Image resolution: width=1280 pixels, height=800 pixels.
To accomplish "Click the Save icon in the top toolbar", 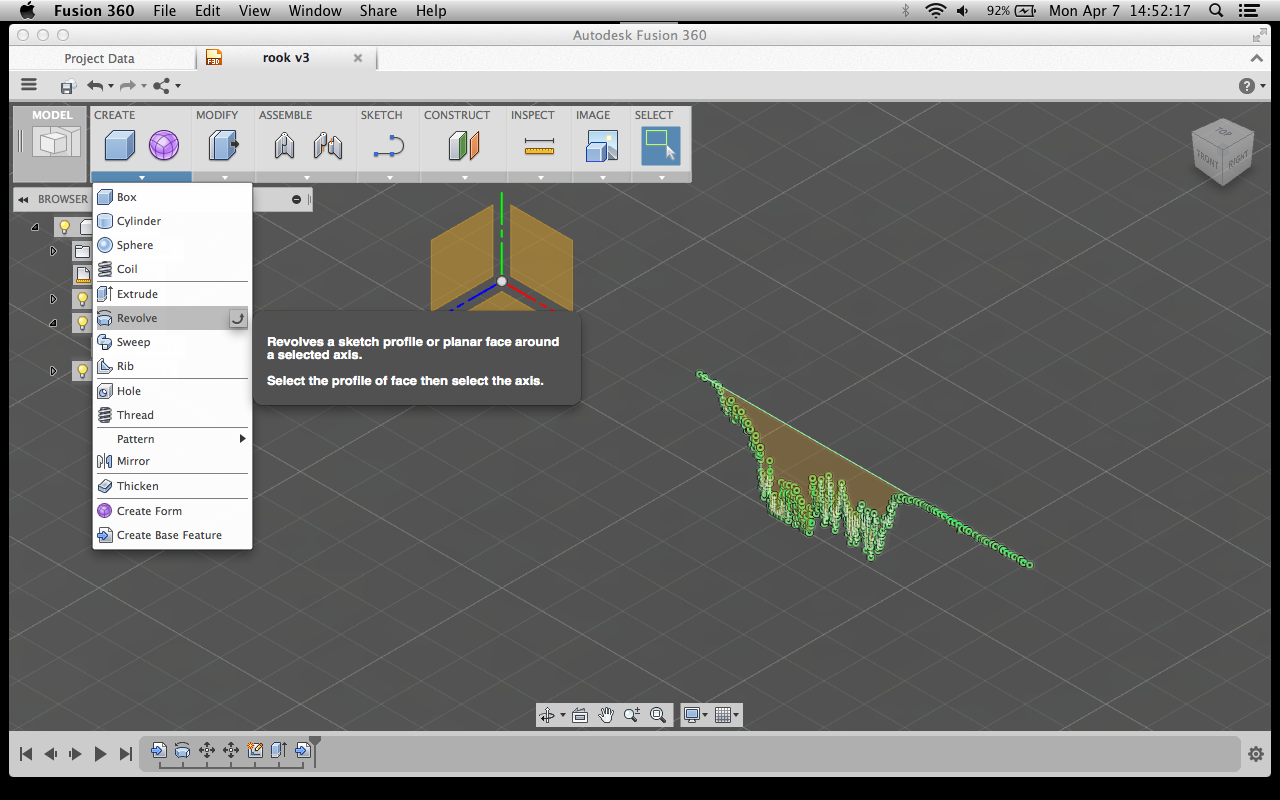I will pyautogui.click(x=68, y=87).
